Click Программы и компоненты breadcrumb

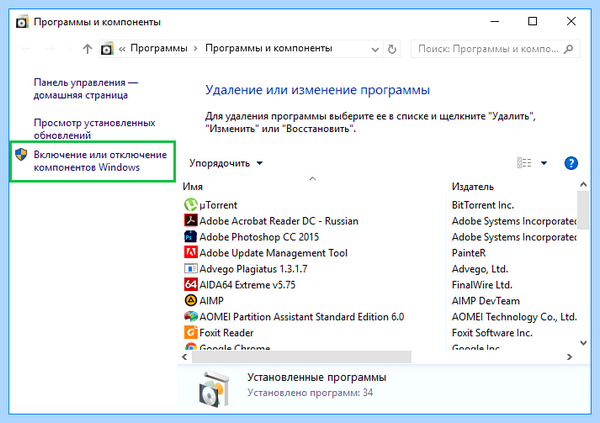[x=269, y=49]
